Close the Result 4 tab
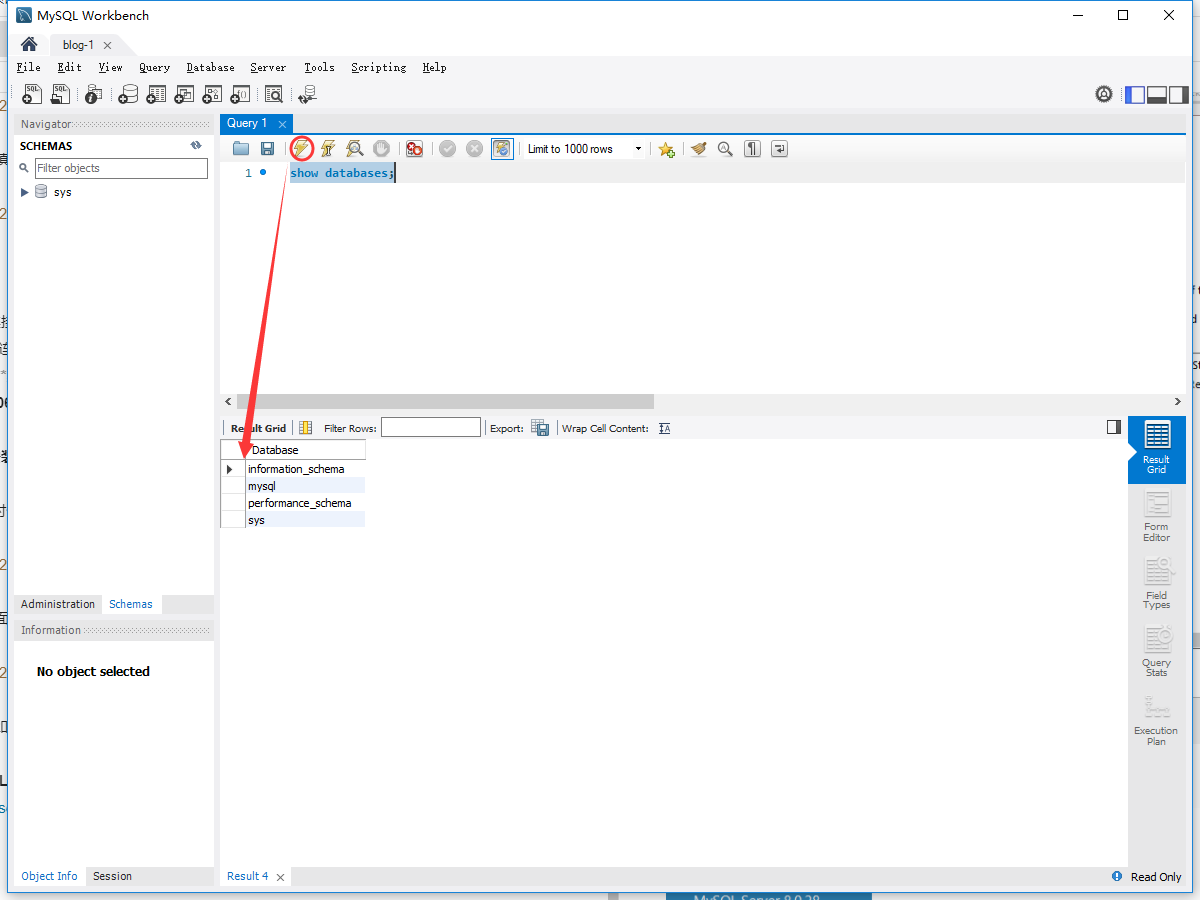This screenshot has width=1200, height=900. coord(281,877)
